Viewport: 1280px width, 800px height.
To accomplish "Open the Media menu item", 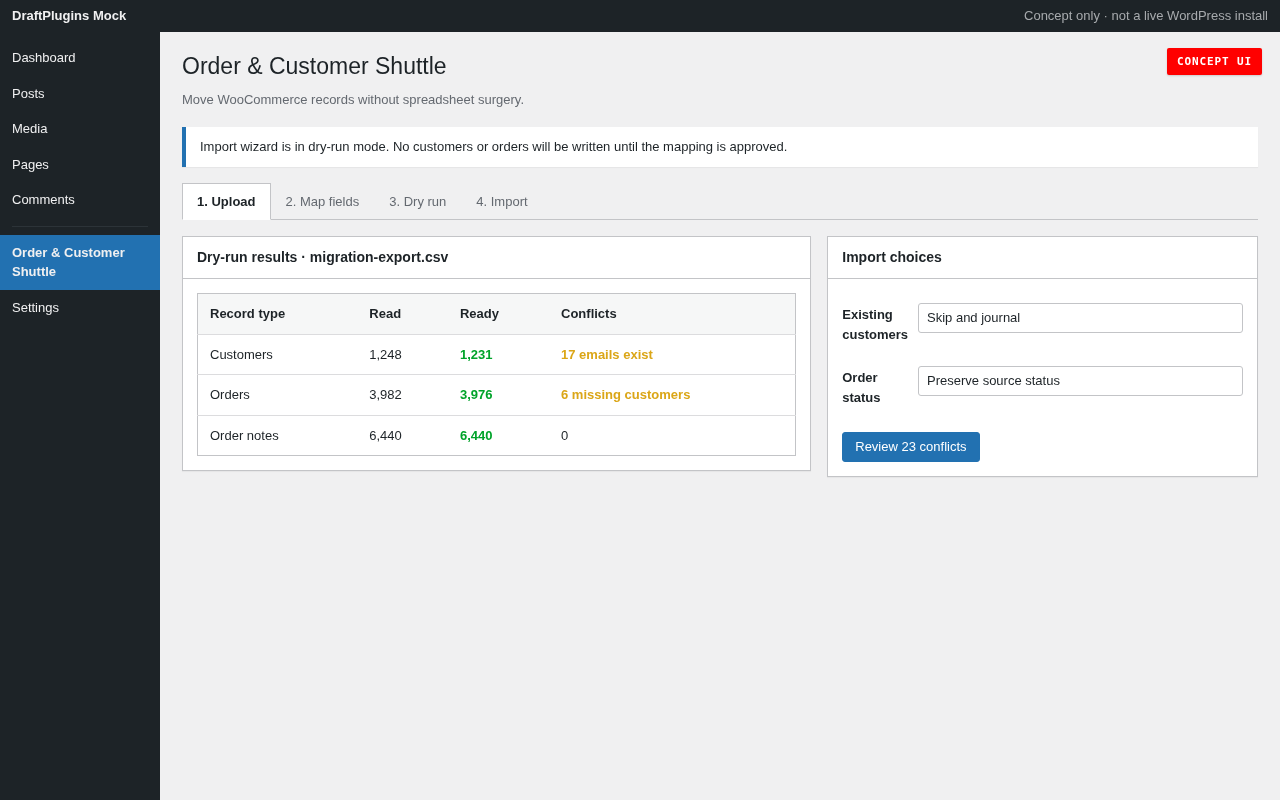I will [80, 129].
